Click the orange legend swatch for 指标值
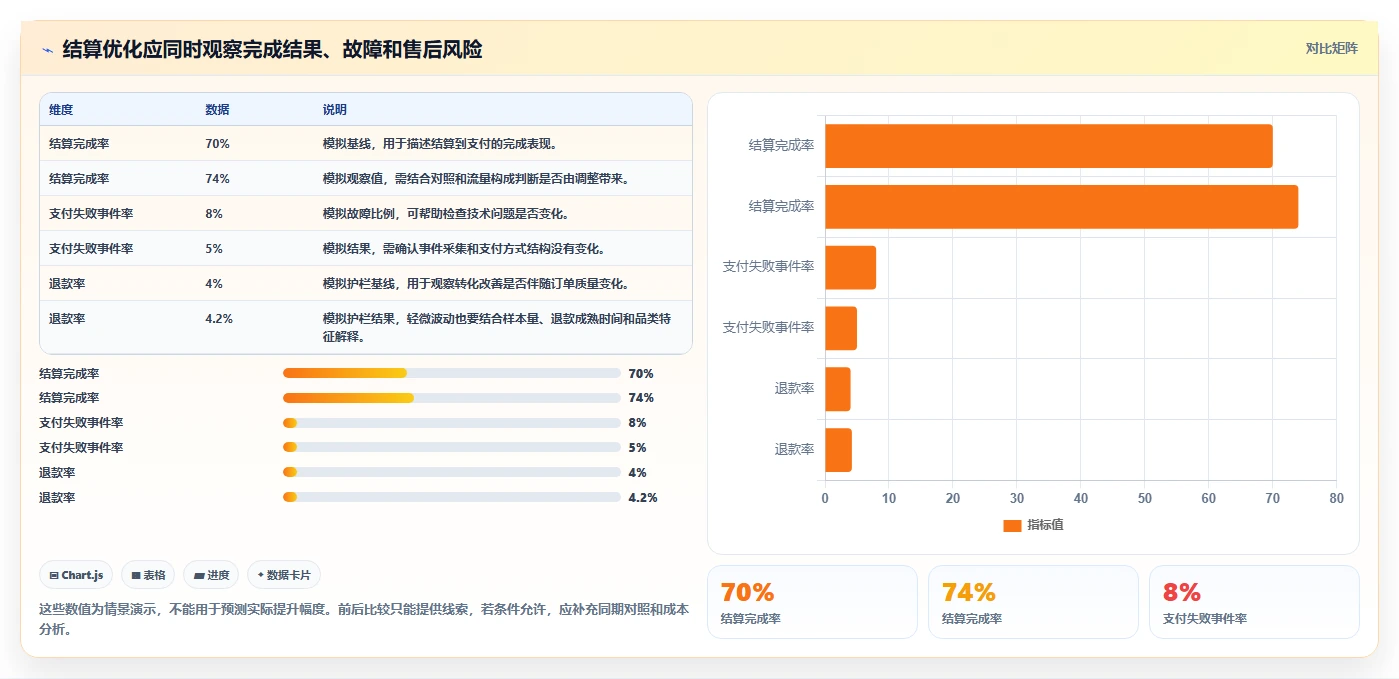 (x=1012, y=525)
